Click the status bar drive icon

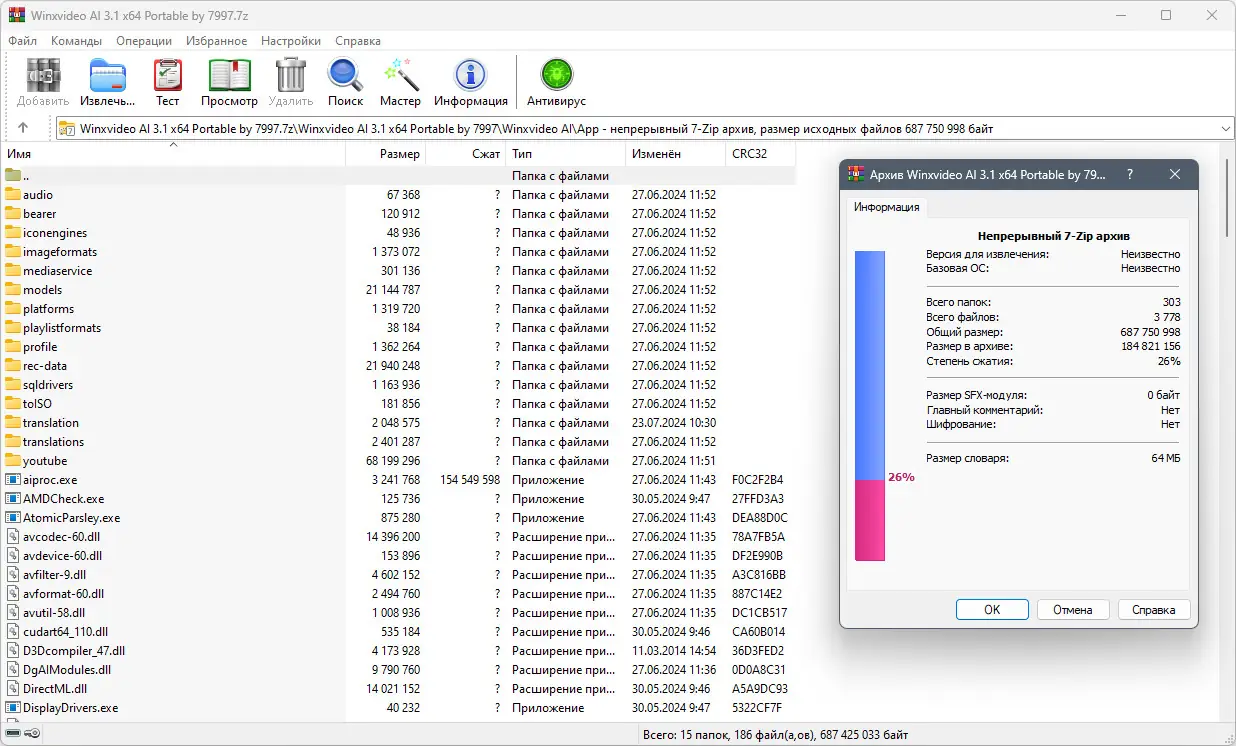pos(13,734)
